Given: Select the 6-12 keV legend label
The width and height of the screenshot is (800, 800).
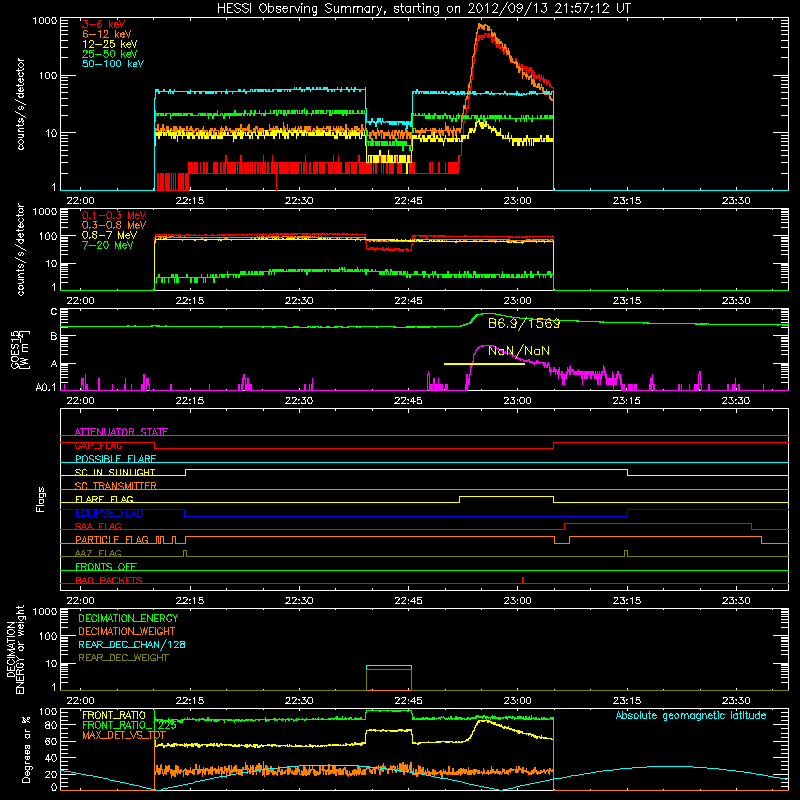Looking at the screenshot, I should [107, 34].
